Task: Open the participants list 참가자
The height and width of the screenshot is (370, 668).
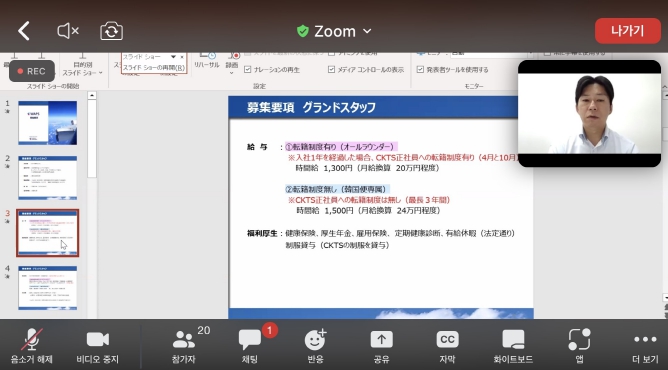Action: coord(184,346)
